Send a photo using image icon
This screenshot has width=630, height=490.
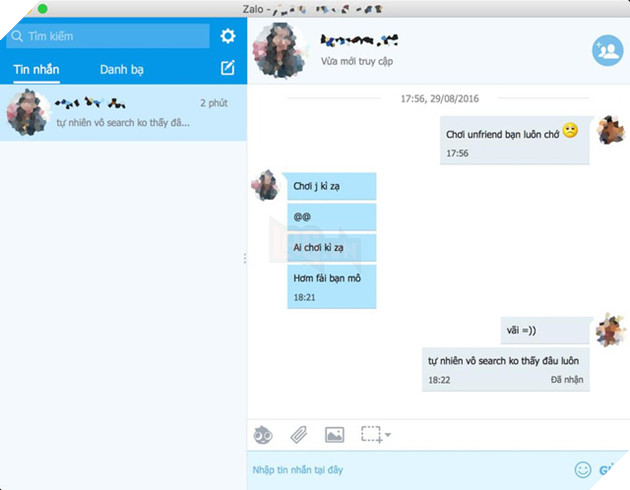334,434
